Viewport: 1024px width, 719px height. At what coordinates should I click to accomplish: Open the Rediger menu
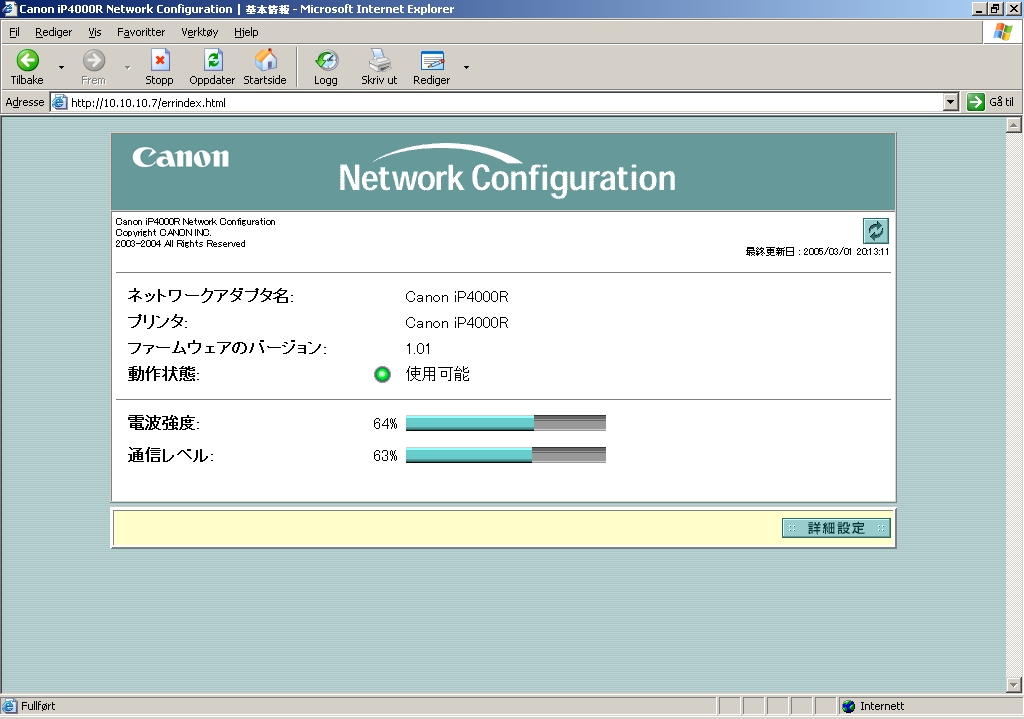pos(54,32)
